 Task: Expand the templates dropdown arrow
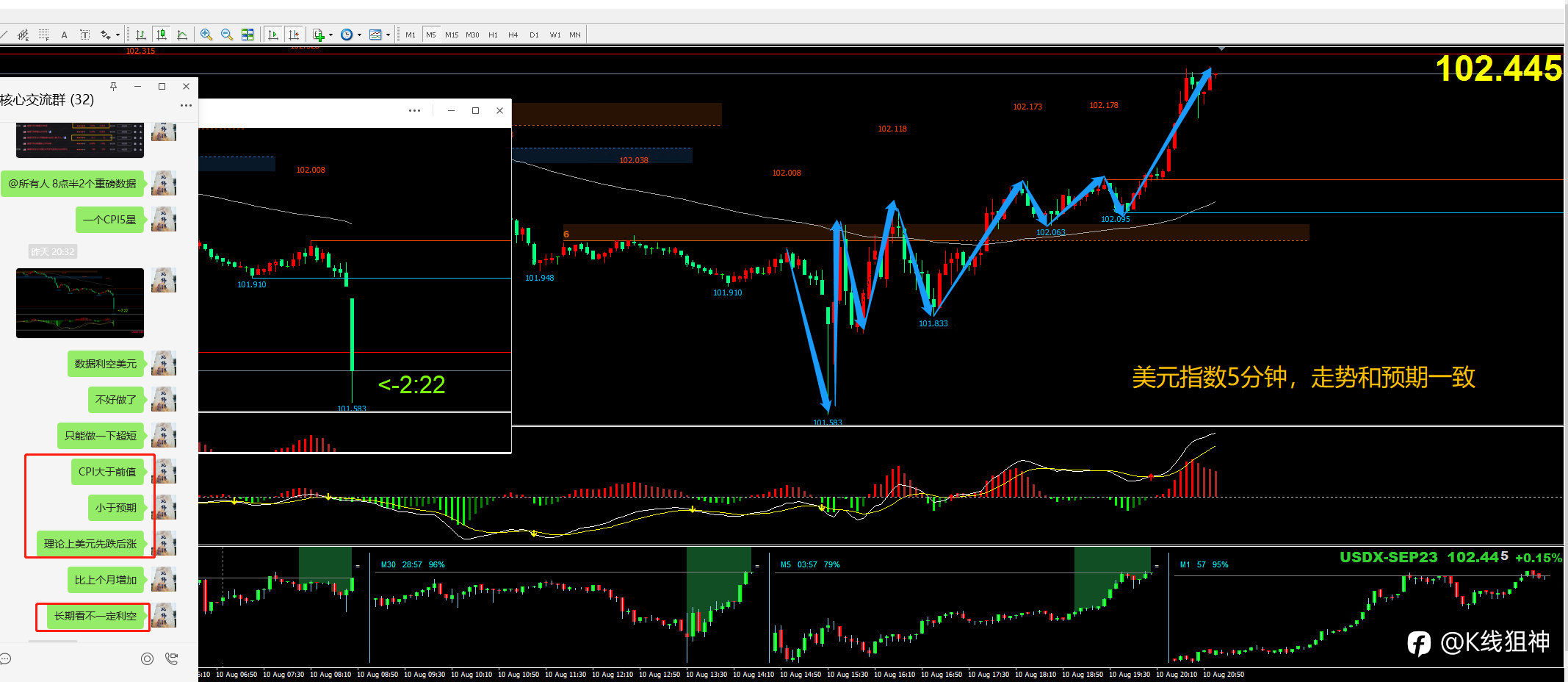pos(388,35)
